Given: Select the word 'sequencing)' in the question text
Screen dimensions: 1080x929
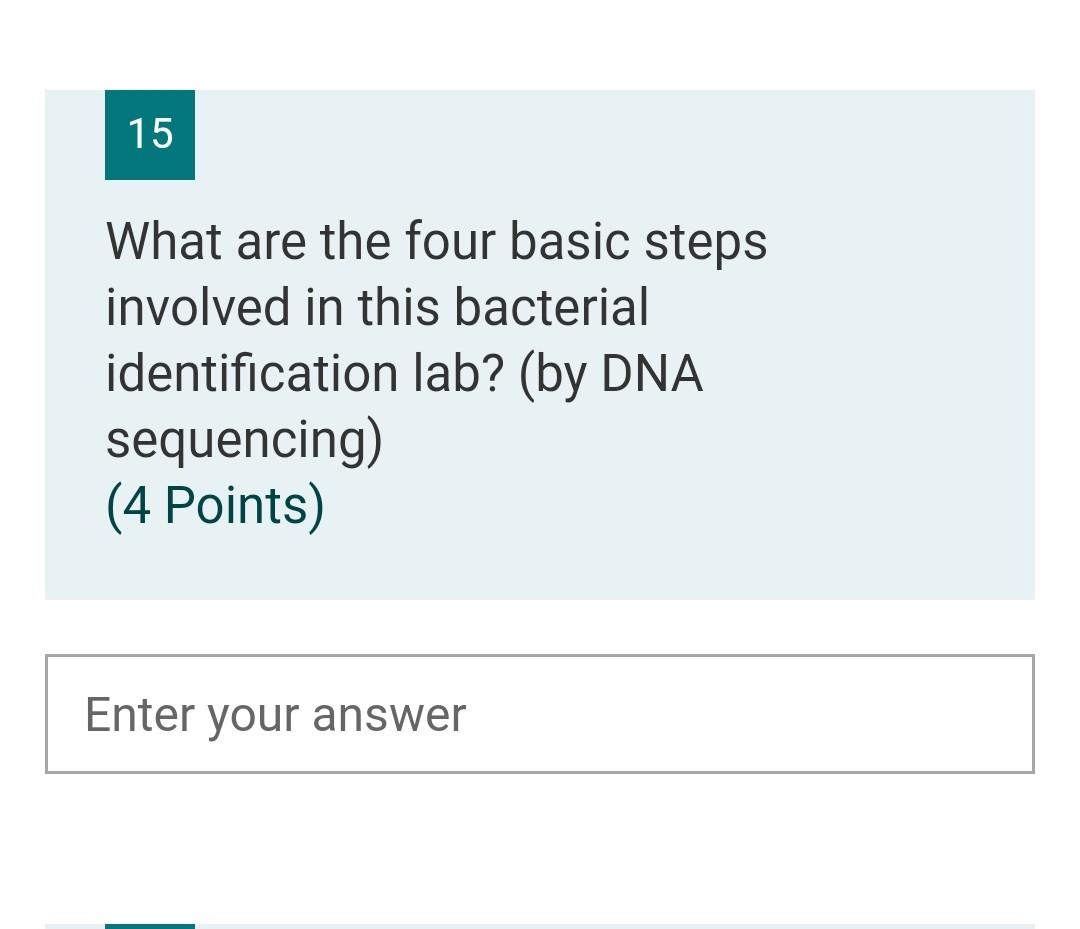Looking at the screenshot, I should click(x=243, y=438).
